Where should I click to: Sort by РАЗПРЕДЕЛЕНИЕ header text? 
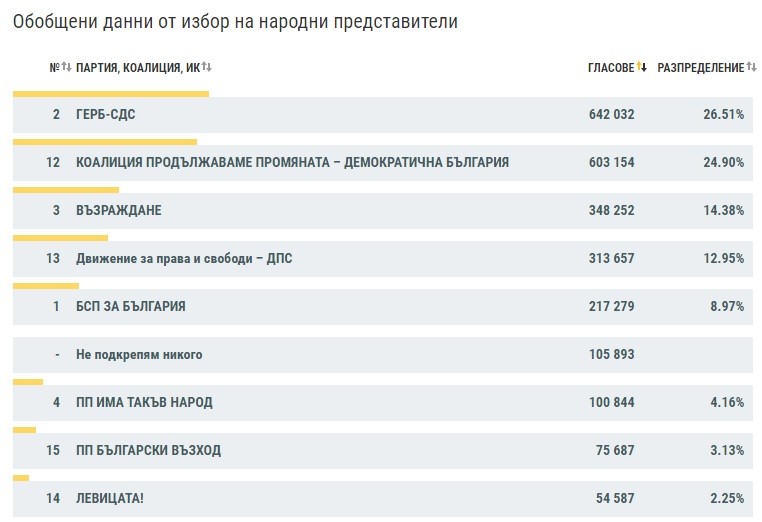[700, 67]
